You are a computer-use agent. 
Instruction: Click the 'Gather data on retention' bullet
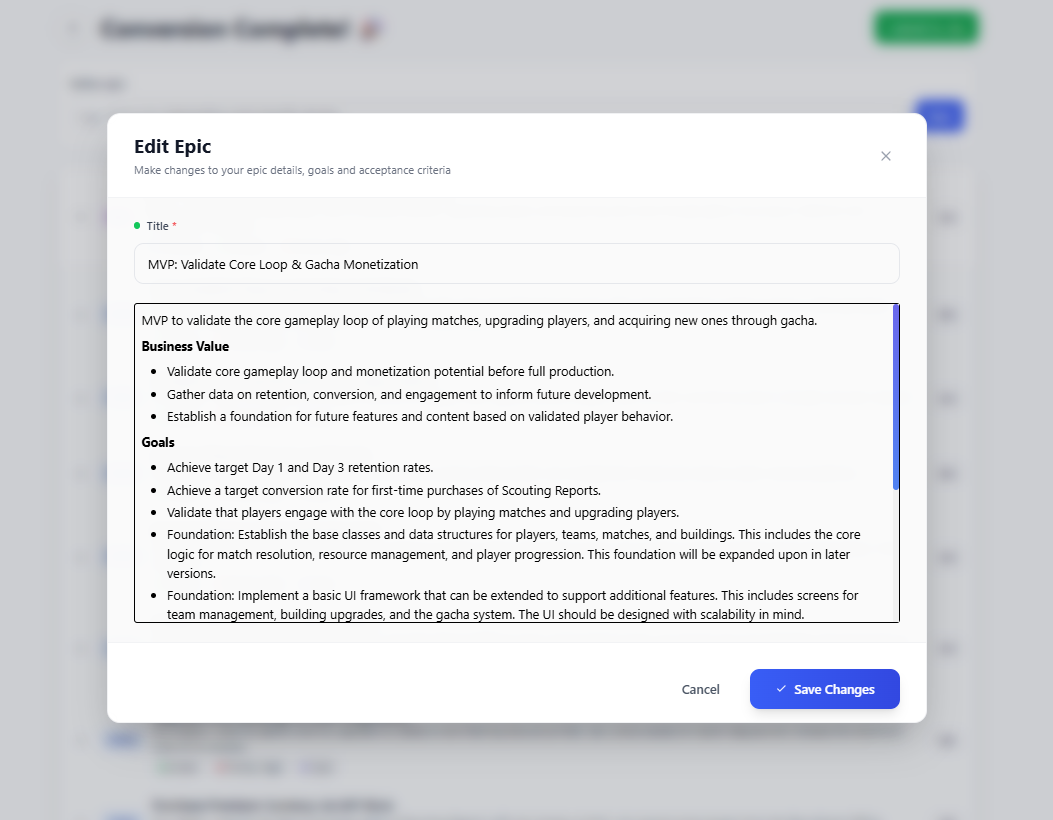pos(409,394)
